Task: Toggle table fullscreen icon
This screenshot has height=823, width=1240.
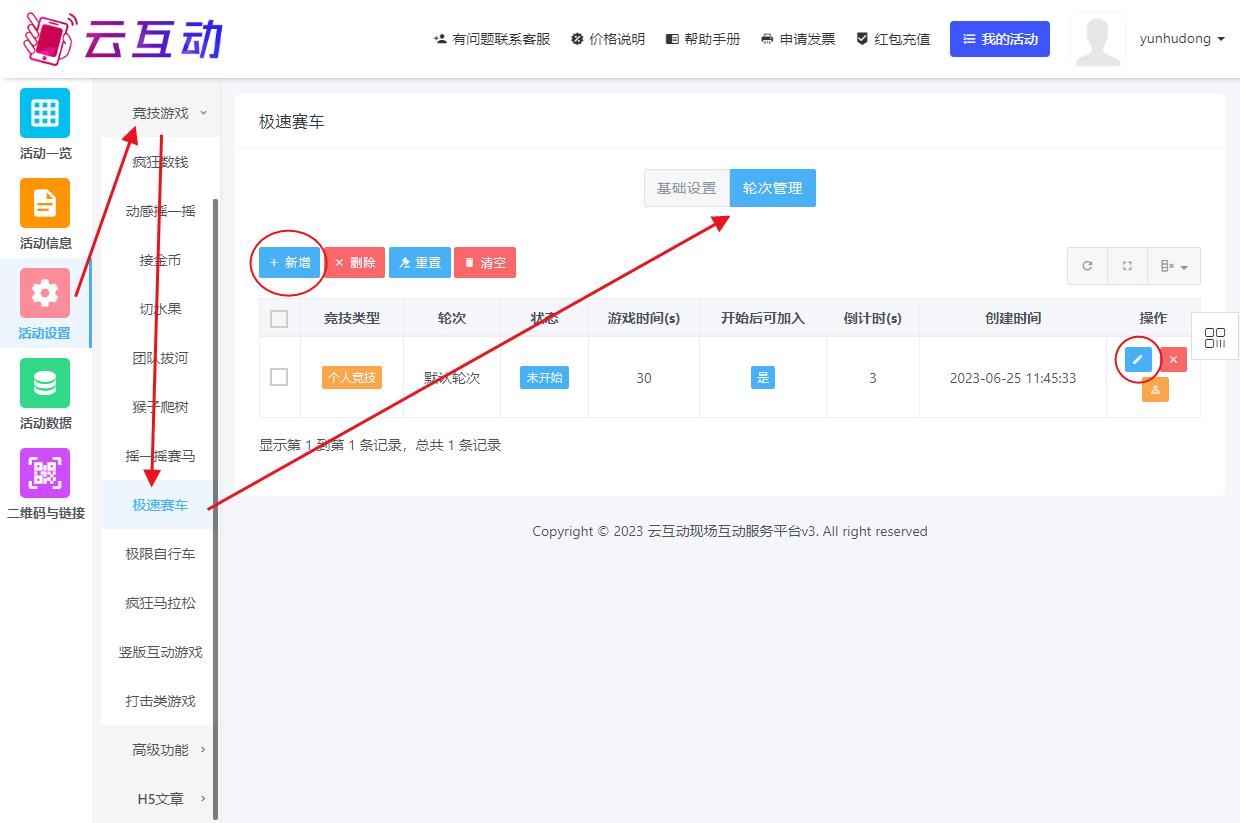Action: (1127, 266)
